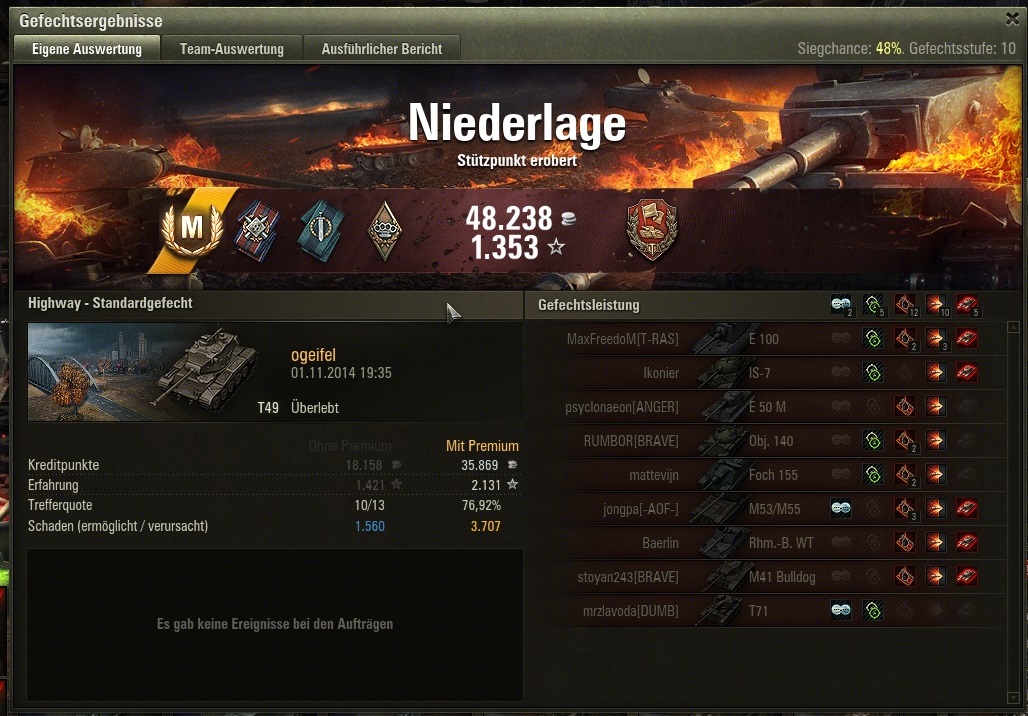
Task: Click the blue-striped ribbon medal
Action: [x=258, y=230]
